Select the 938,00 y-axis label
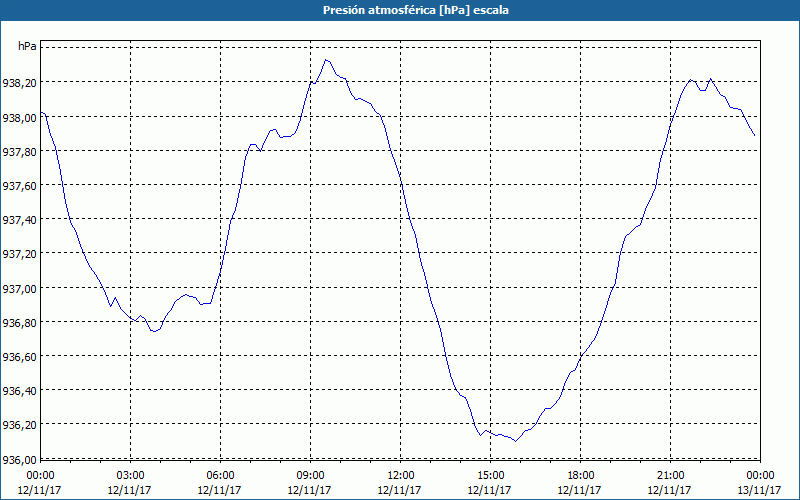 [19, 117]
